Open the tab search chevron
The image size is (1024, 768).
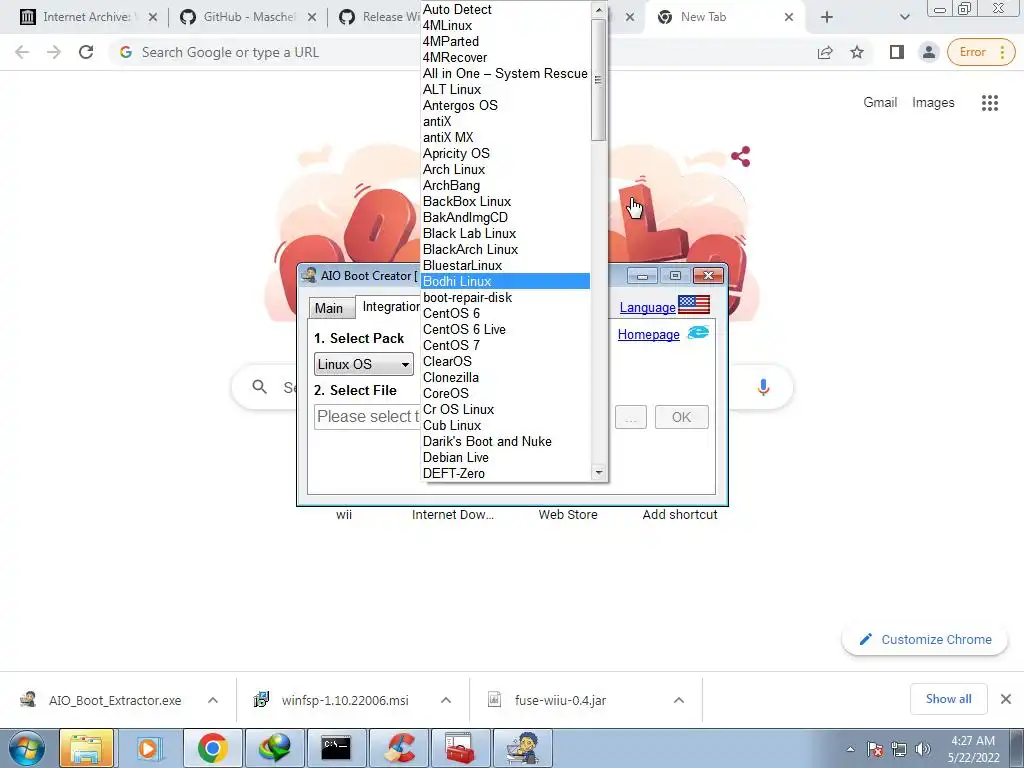[x=904, y=17]
